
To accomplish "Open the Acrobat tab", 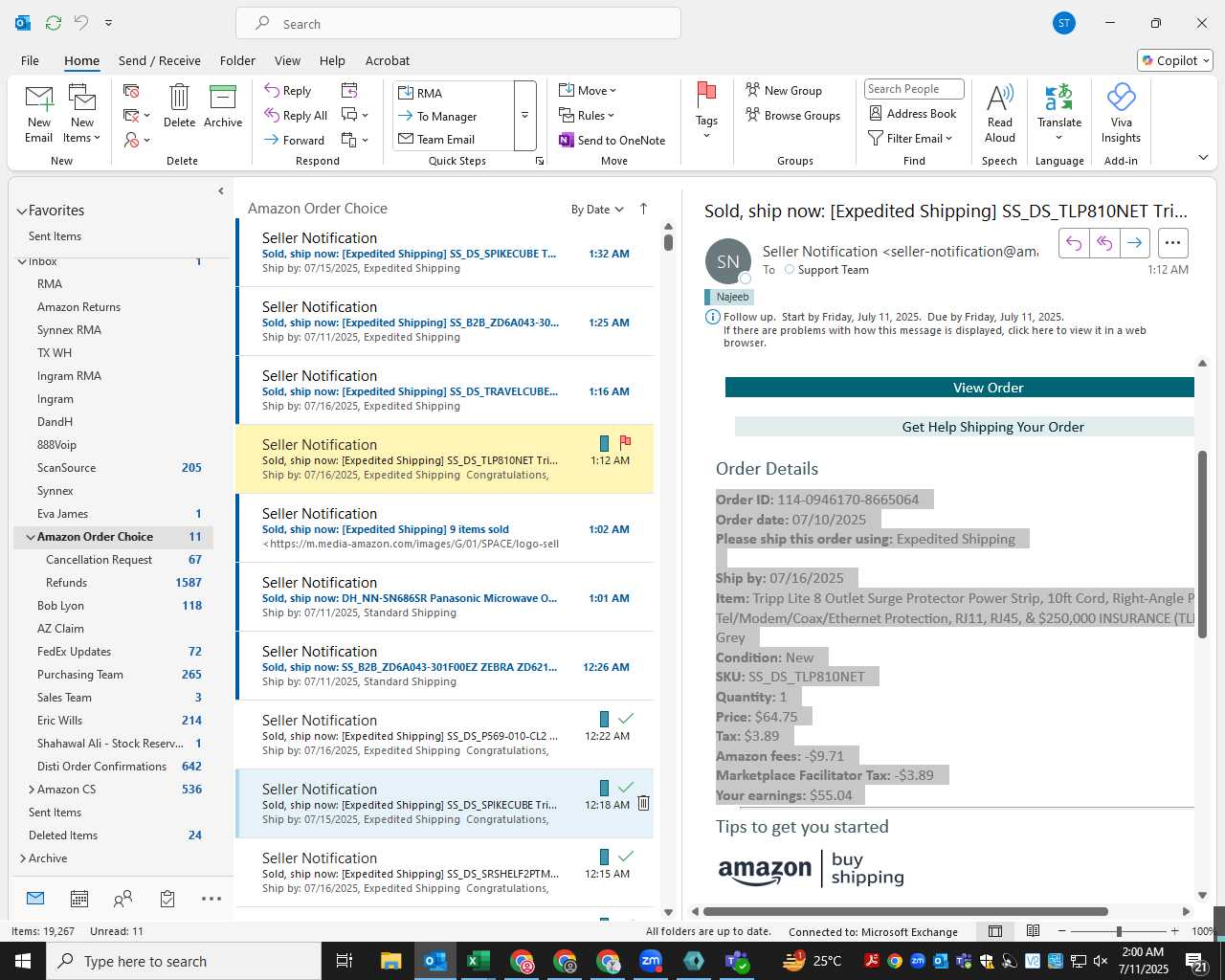I will [x=388, y=60].
